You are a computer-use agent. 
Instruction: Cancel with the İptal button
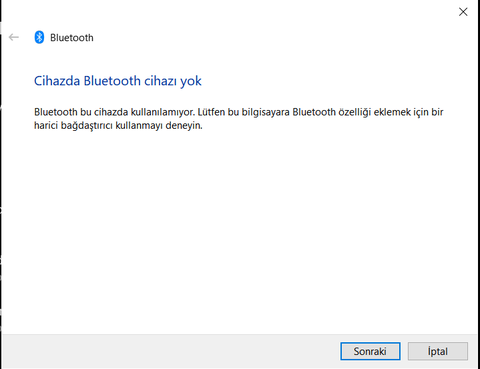pyautogui.click(x=438, y=351)
